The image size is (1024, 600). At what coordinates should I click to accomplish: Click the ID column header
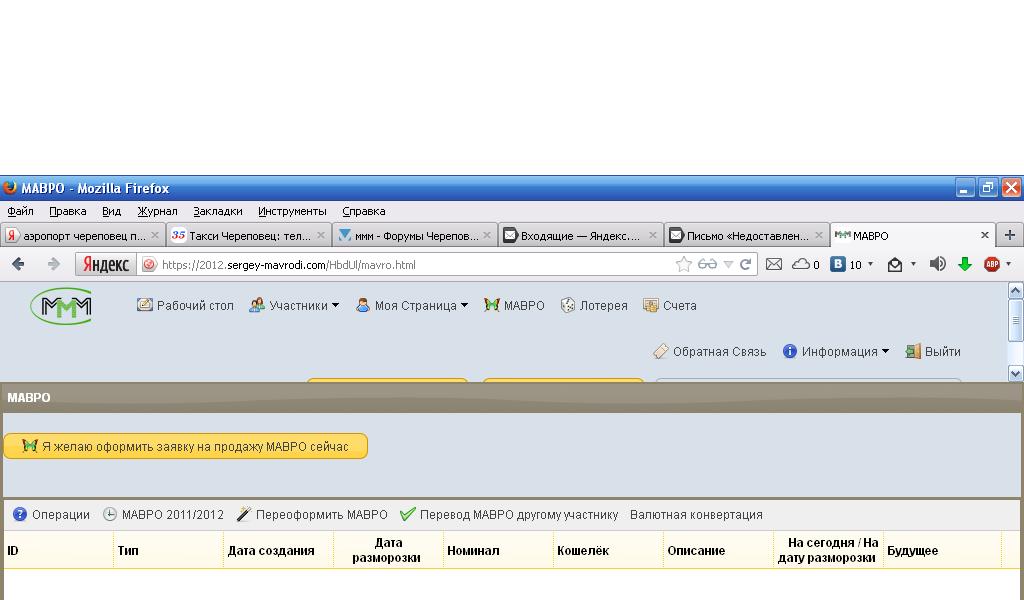tap(58, 550)
